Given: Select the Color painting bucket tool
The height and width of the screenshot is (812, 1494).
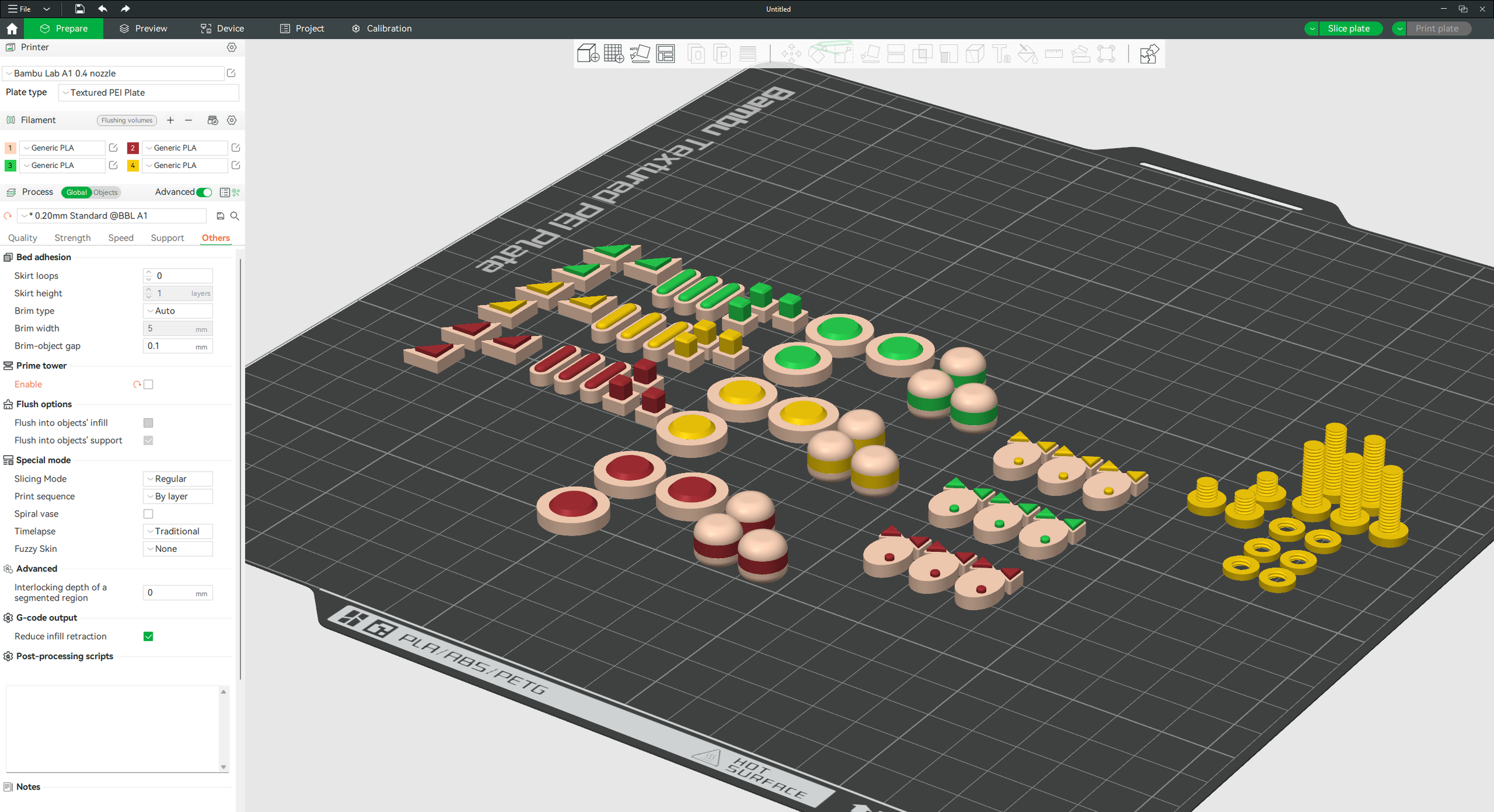Looking at the screenshot, I should (1027, 54).
